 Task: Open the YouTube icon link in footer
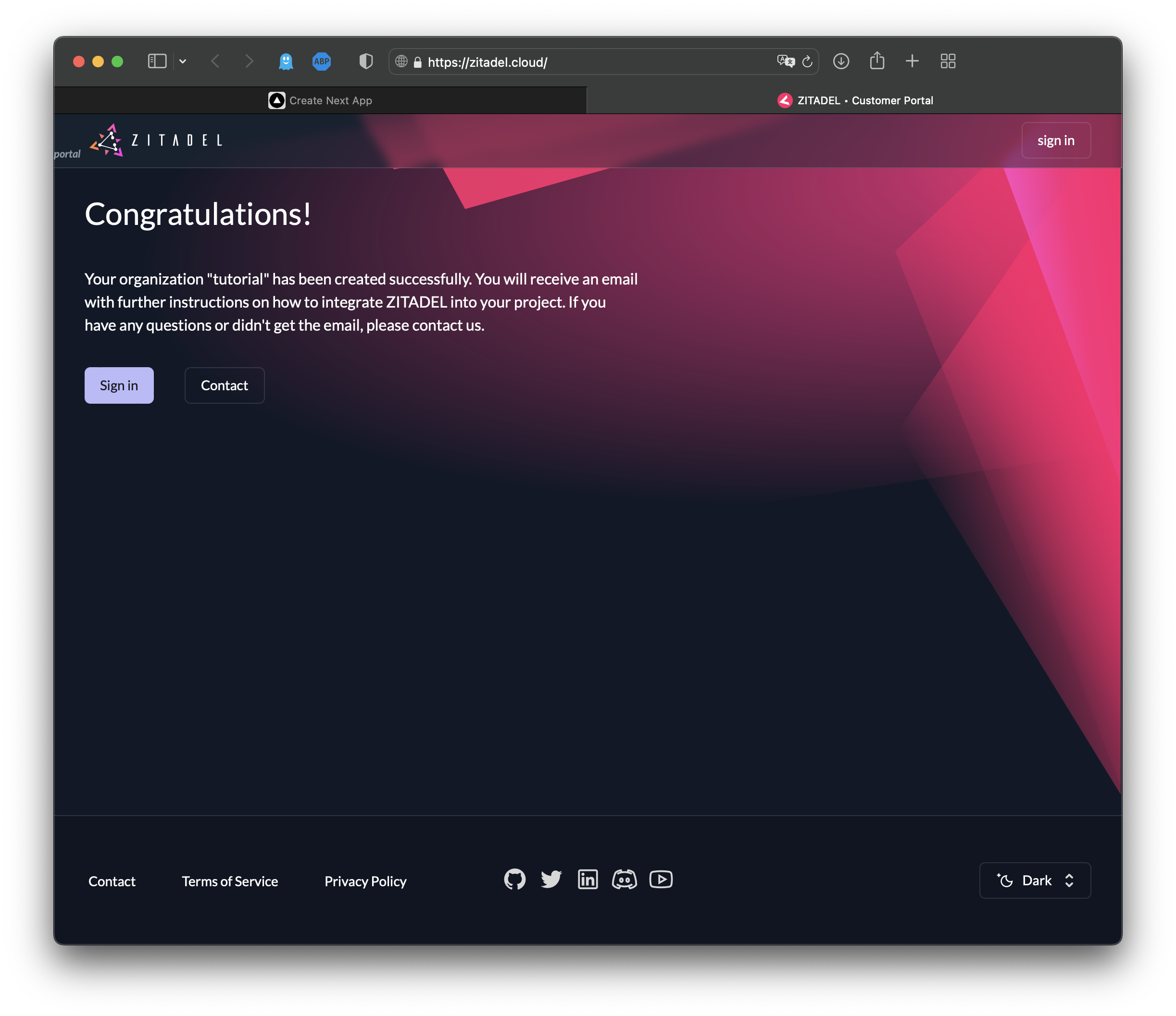(661, 880)
